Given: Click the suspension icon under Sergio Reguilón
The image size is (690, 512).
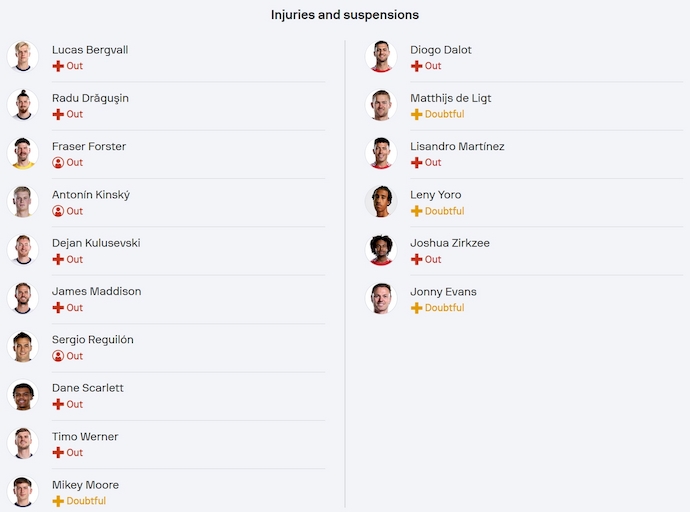Looking at the screenshot, I should click(x=58, y=356).
